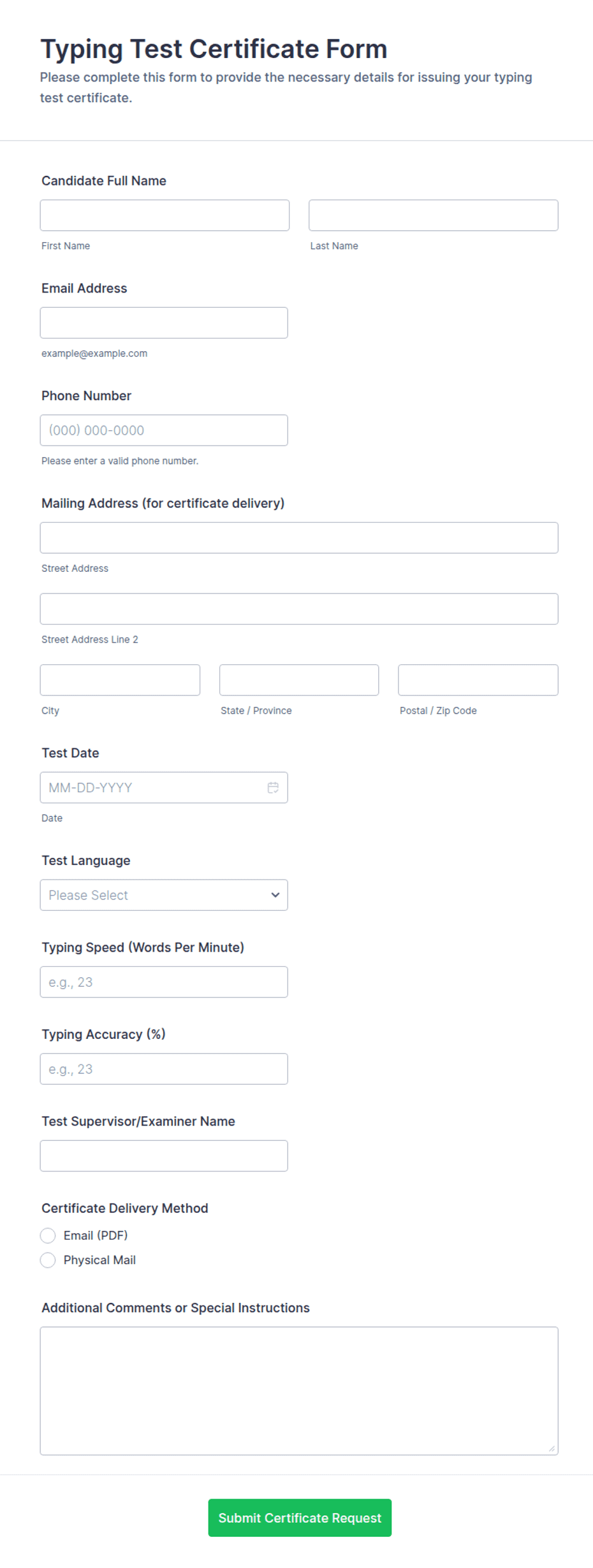593x1568 pixels.
Task: Click the Last Name input field
Action: (433, 215)
